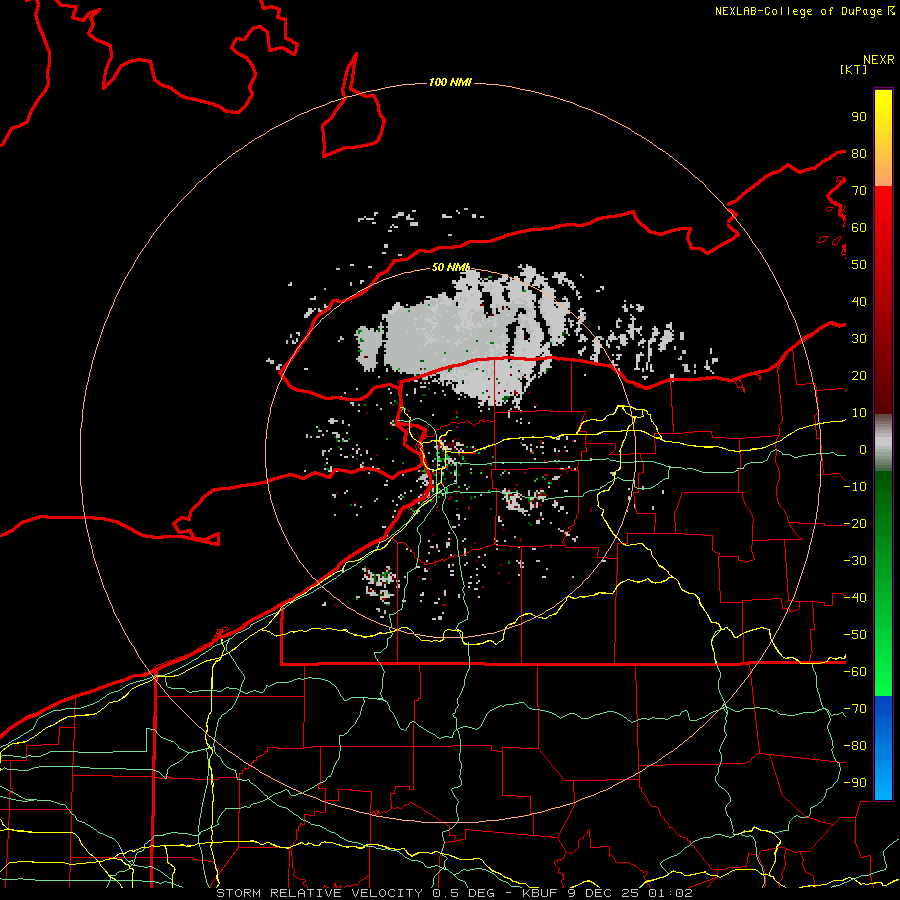Click the -50 value on velocity scale

855,635
